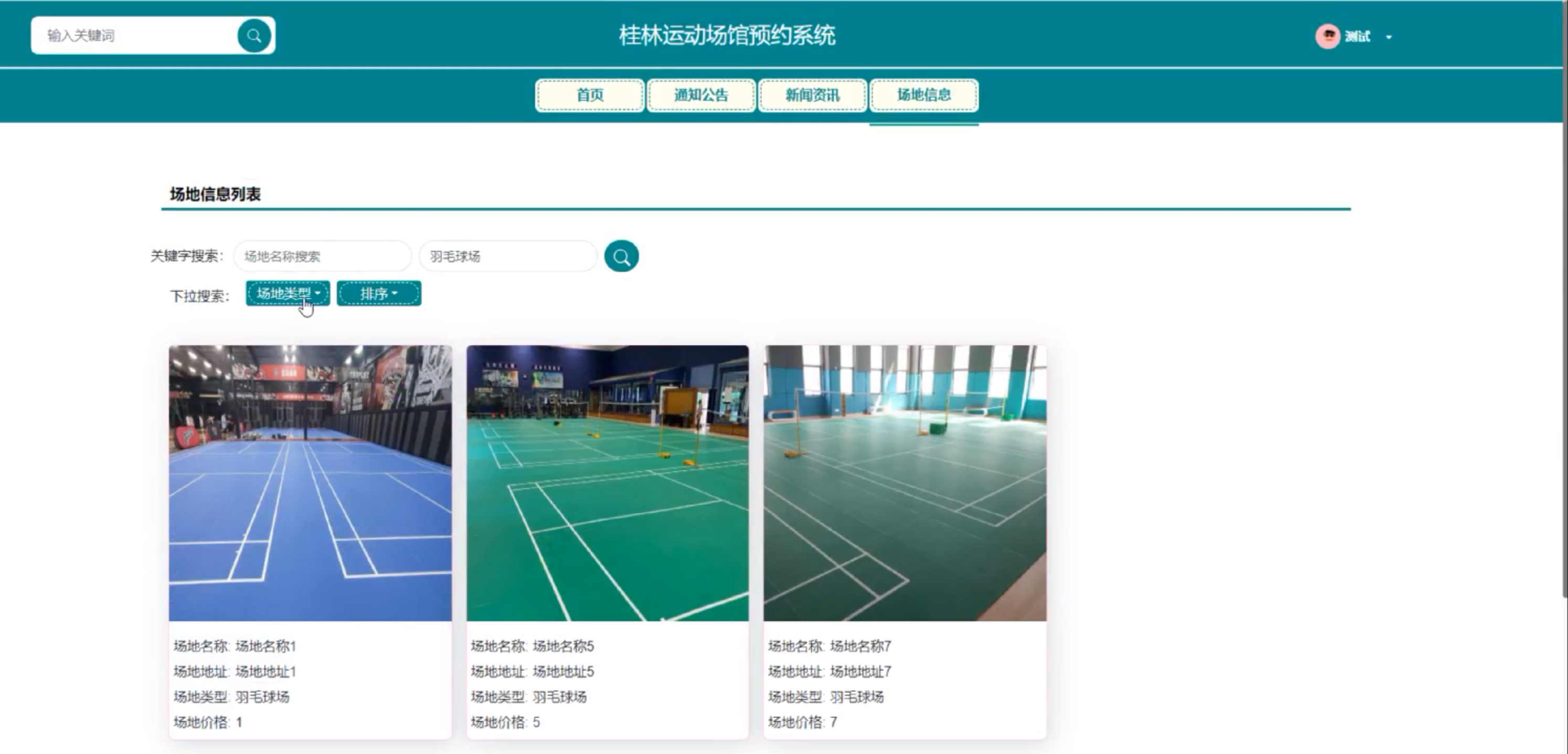Screen dimensions: 1568x754
Task: Open the 通知公告 tab
Action: (701, 95)
